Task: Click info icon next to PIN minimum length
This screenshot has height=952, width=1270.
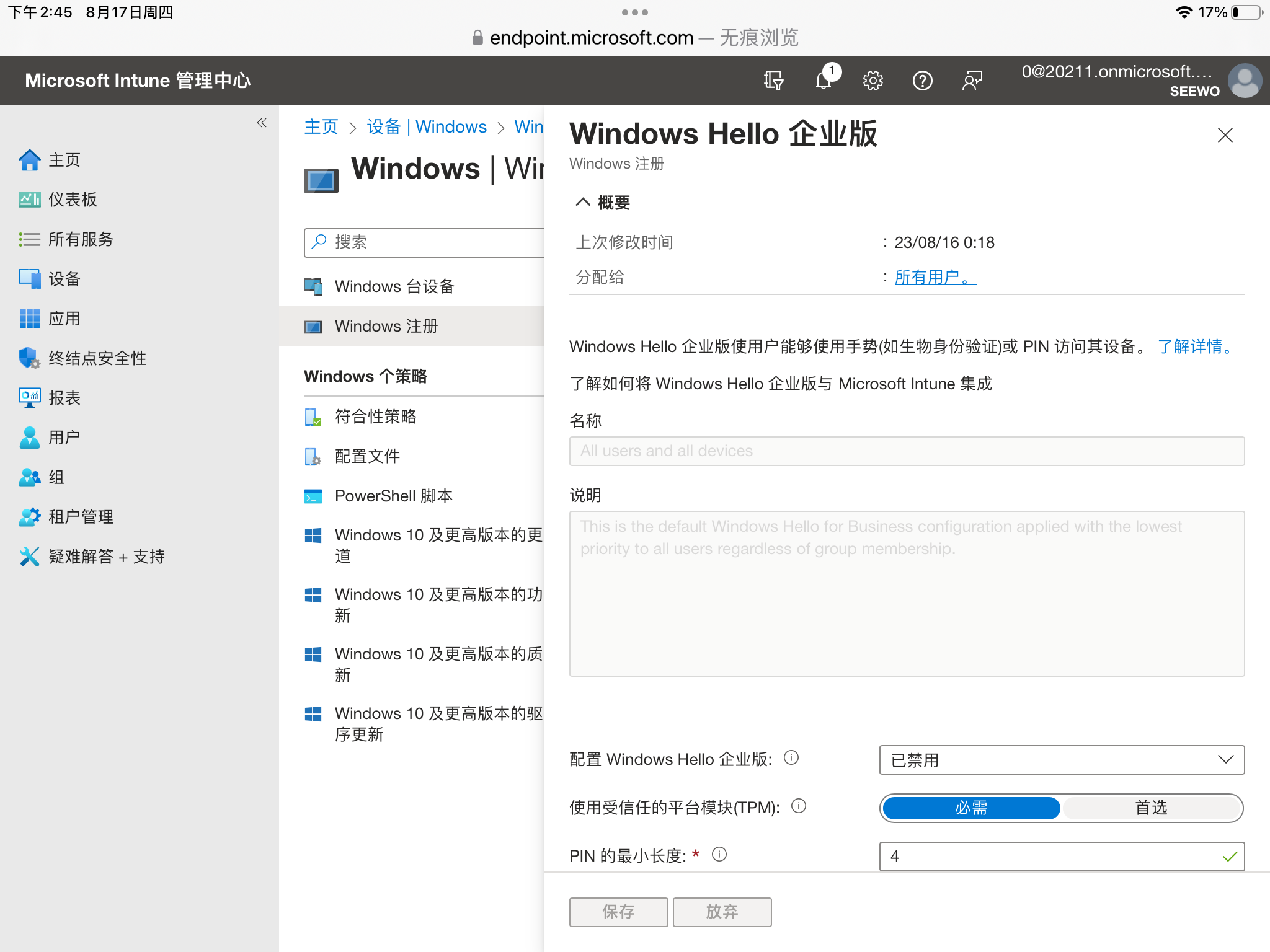Action: [719, 855]
